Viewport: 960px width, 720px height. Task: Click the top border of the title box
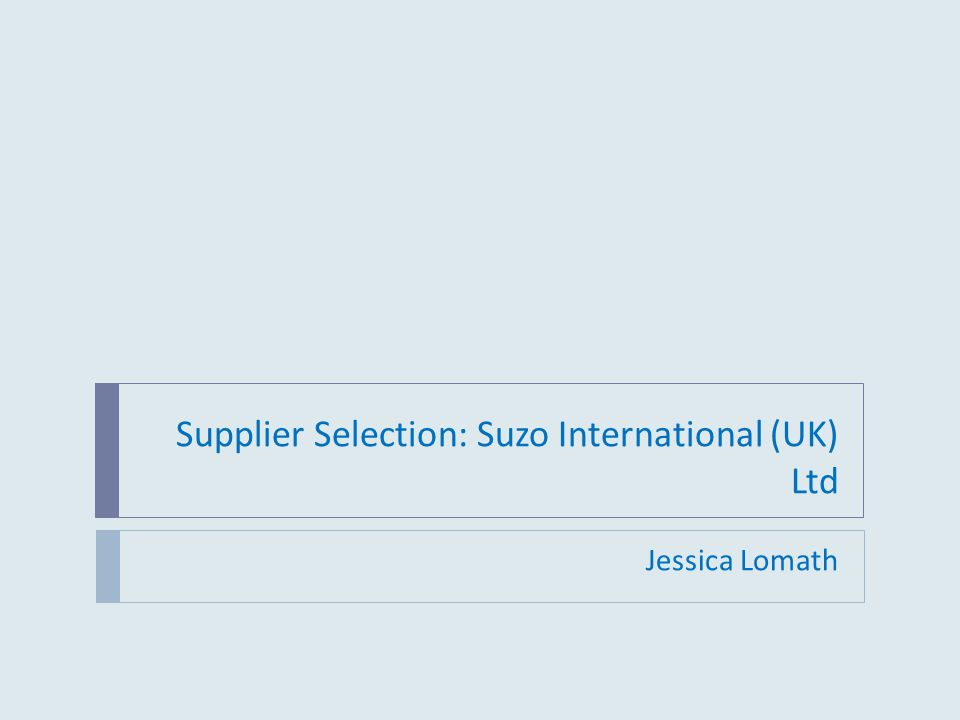tap(491, 384)
